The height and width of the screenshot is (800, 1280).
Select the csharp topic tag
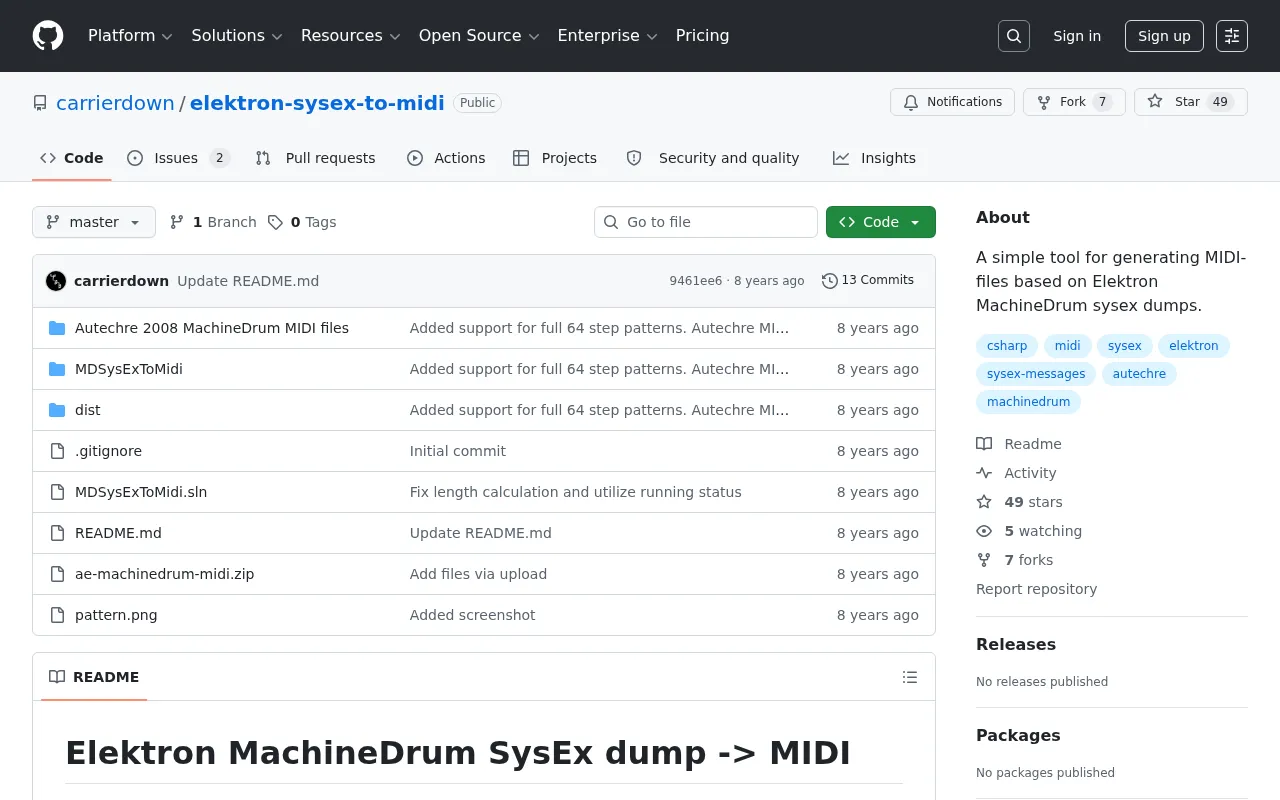[1007, 346]
